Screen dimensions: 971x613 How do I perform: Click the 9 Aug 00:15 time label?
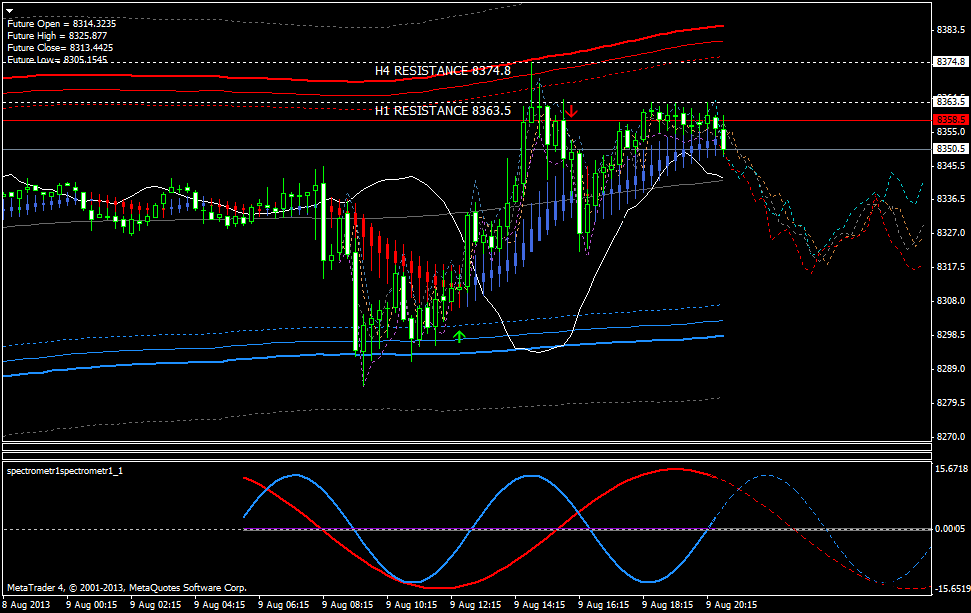[92, 604]
